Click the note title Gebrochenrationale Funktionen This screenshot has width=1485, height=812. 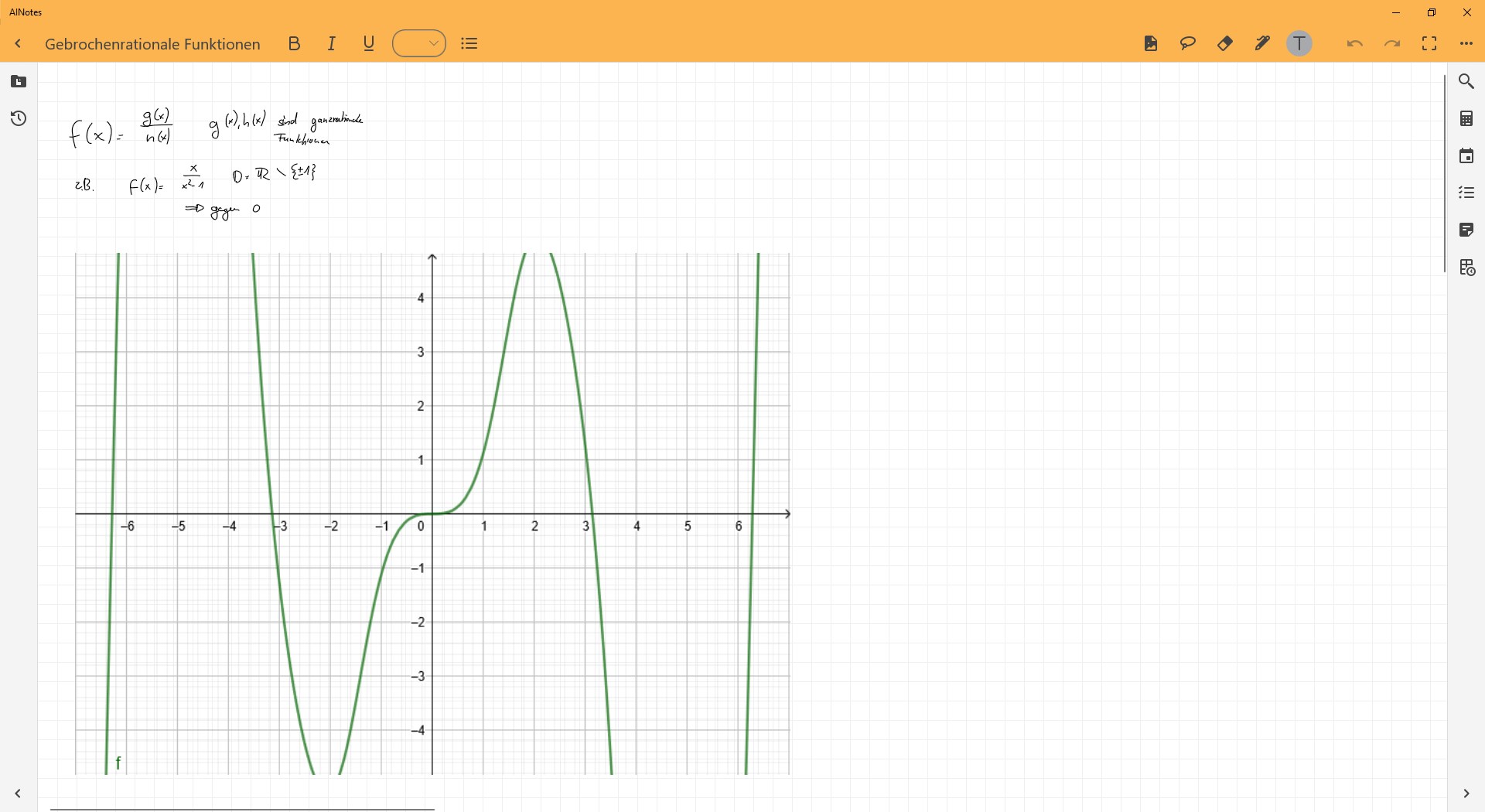[152, 44]
